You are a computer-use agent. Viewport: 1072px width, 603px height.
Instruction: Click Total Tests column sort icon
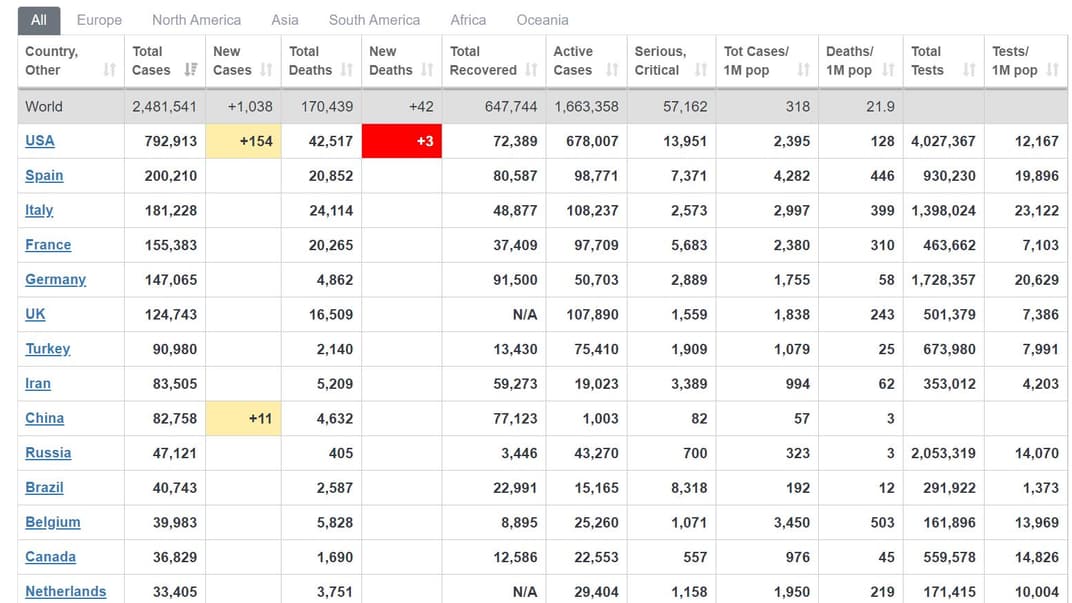(x=969, y=70)
